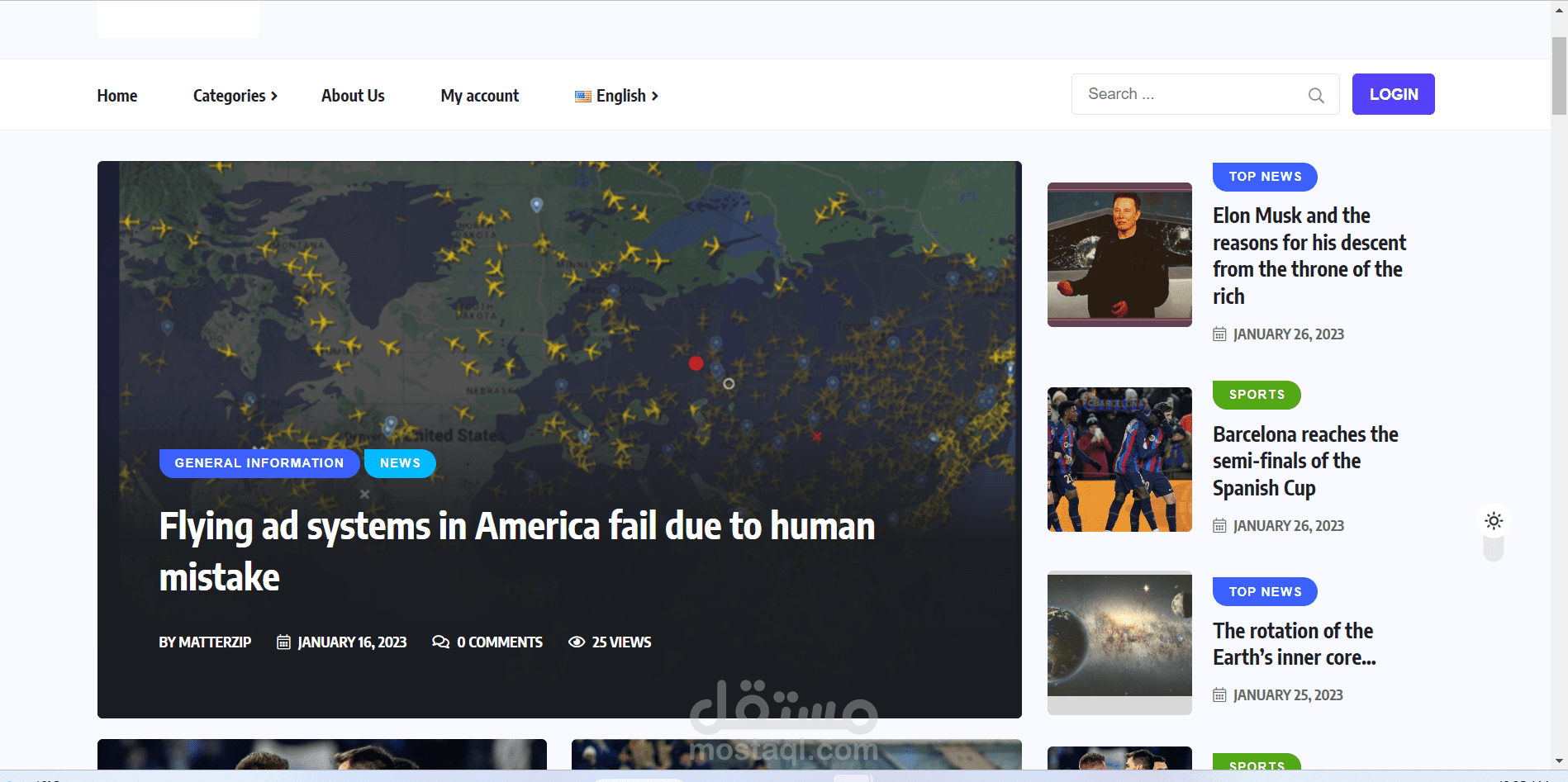Viewport: 1568px width, 782px height.
Task: Click calendar icon on Barcelona article
Action: point(1219,526)
